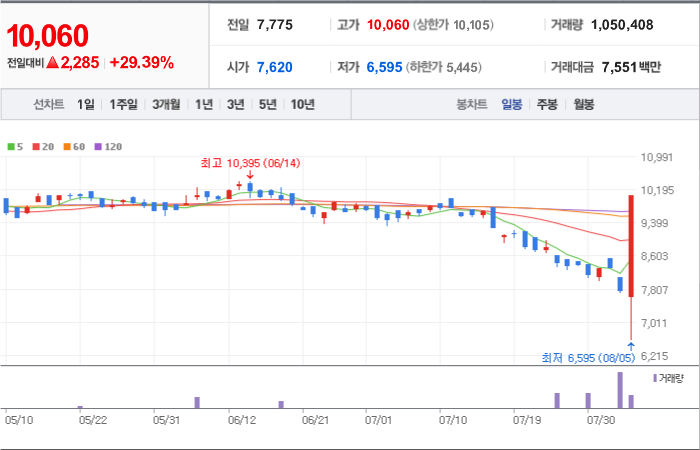The height and width of the screenshot is (450, 700).
Task: Click the 봉차트 section label
Action: coord(471,105)
